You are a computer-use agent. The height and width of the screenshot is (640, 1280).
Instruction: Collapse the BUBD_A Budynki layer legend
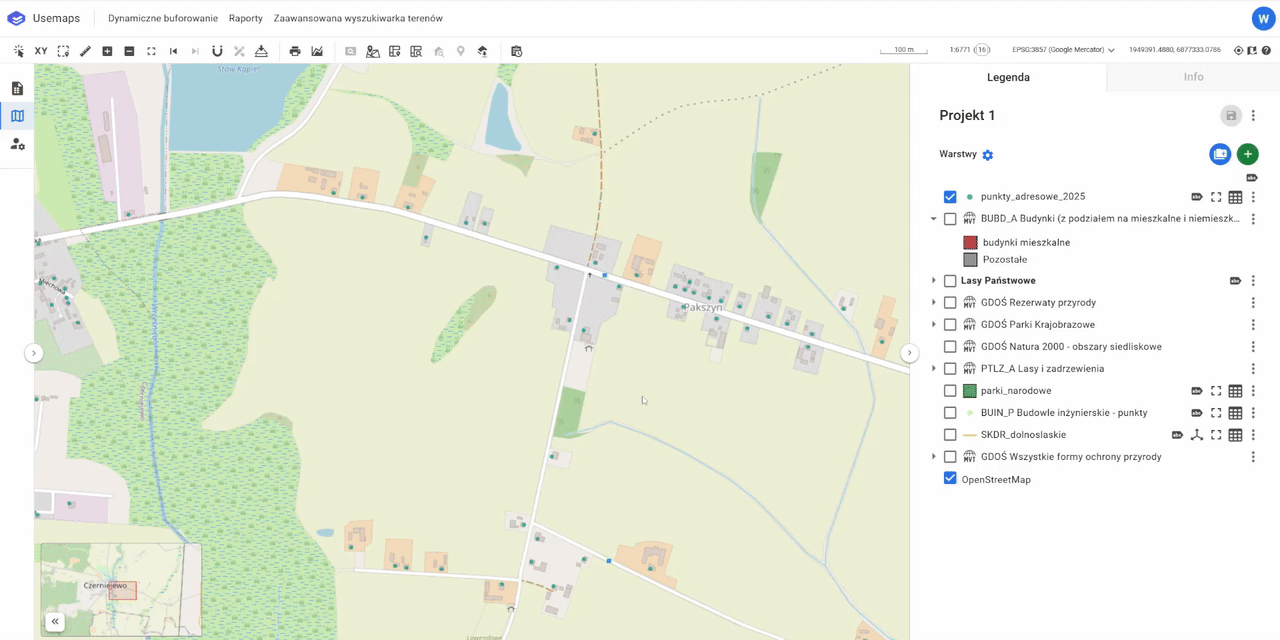click(x=933, y=219)
